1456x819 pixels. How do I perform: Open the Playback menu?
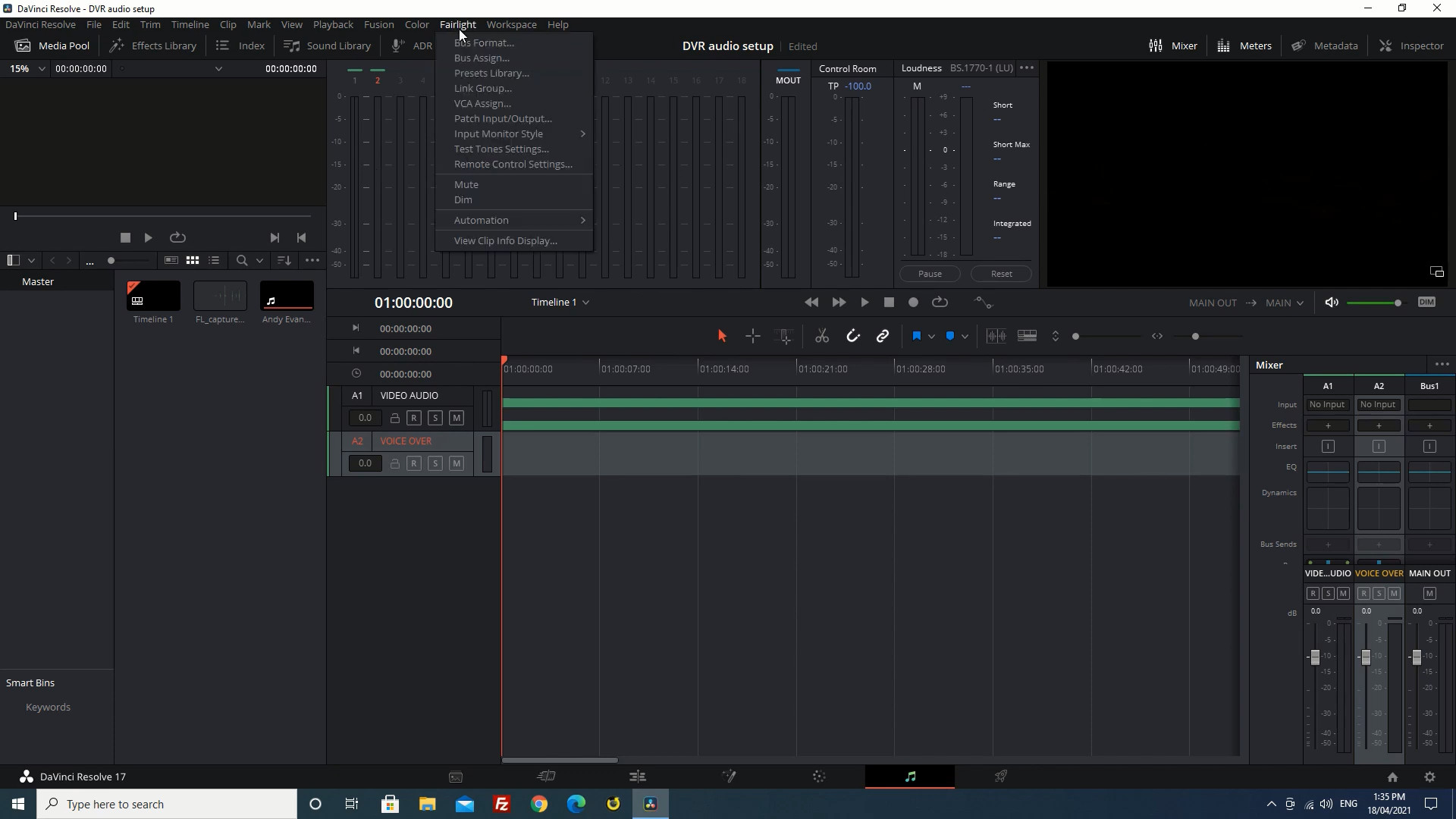point(333,24)
